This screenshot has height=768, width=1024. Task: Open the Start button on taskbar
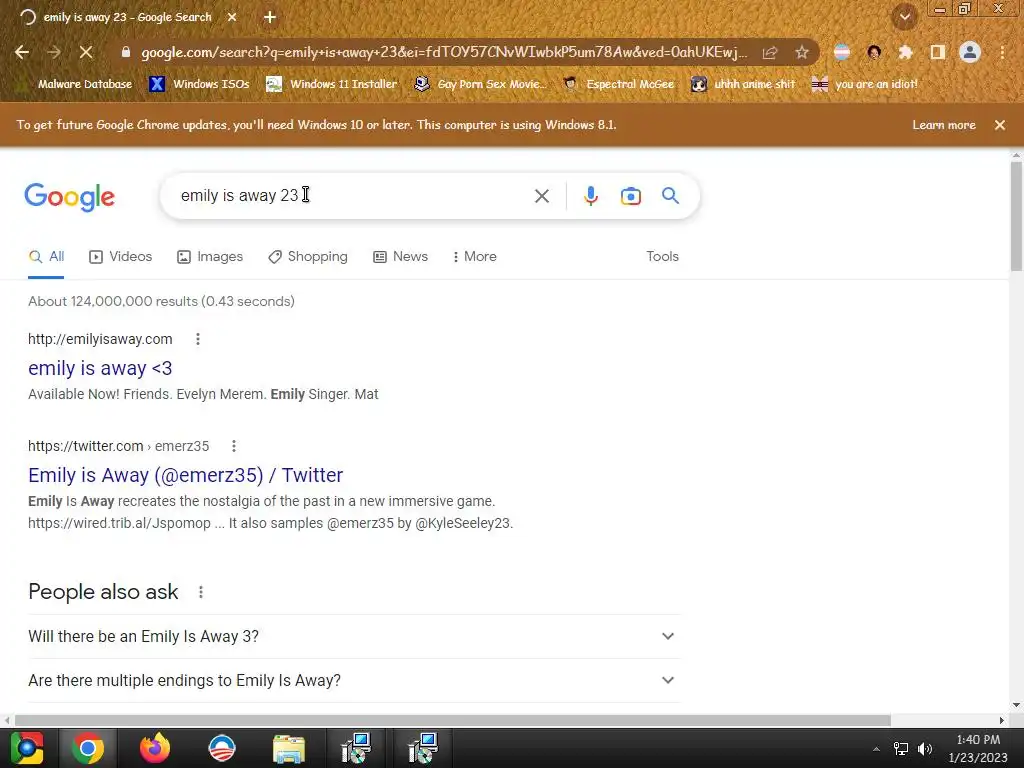pyautogui.click(x=27, y=748)
